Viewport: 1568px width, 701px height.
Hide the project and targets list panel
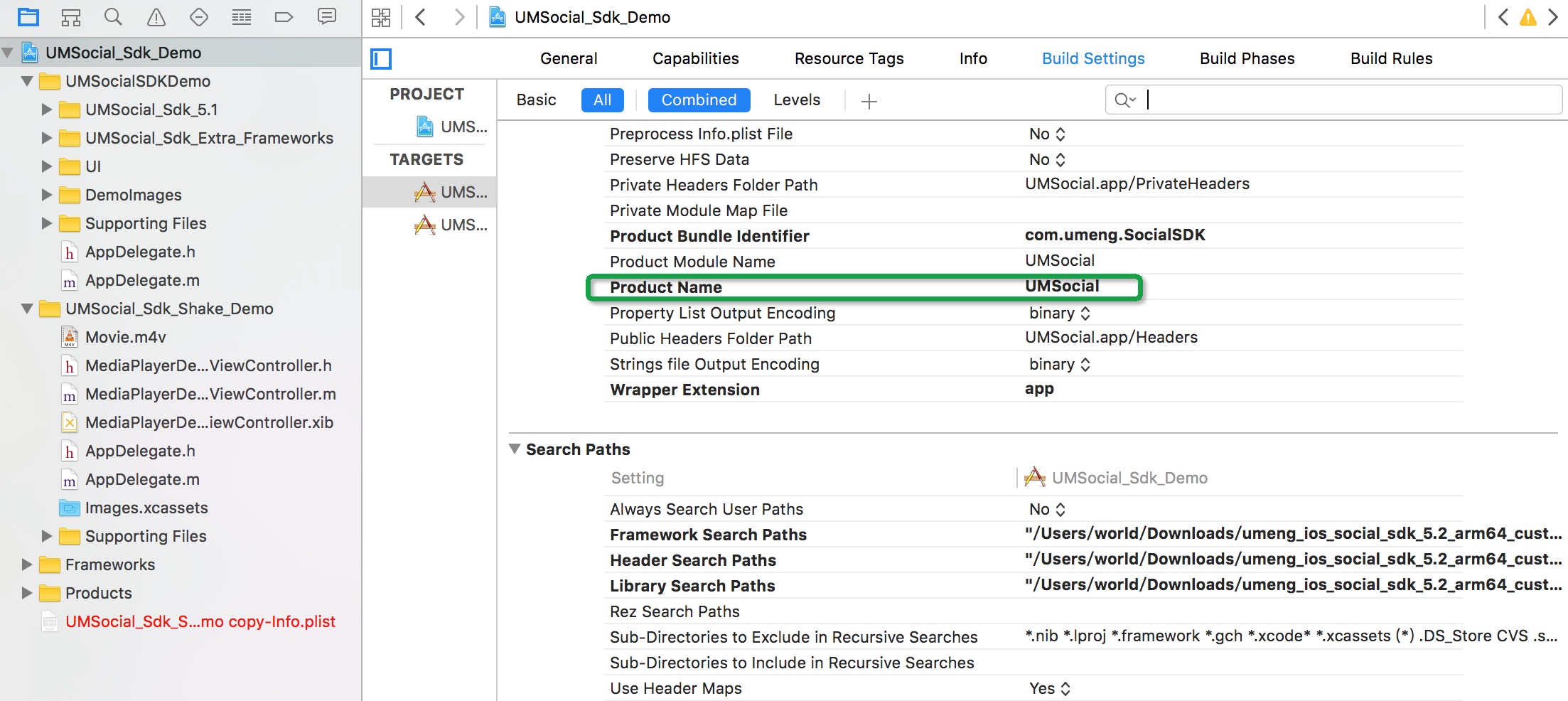coord(381,59)
